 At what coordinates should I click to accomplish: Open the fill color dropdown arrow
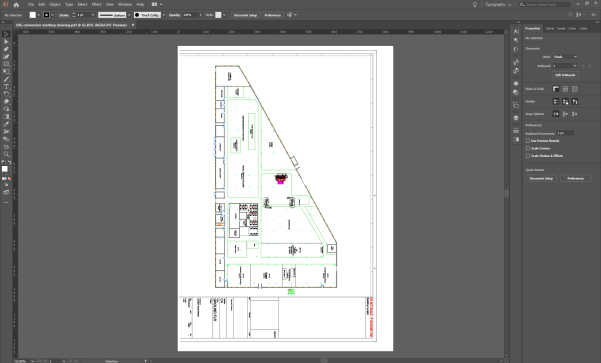pyautogui.click(x=39, y=15)
